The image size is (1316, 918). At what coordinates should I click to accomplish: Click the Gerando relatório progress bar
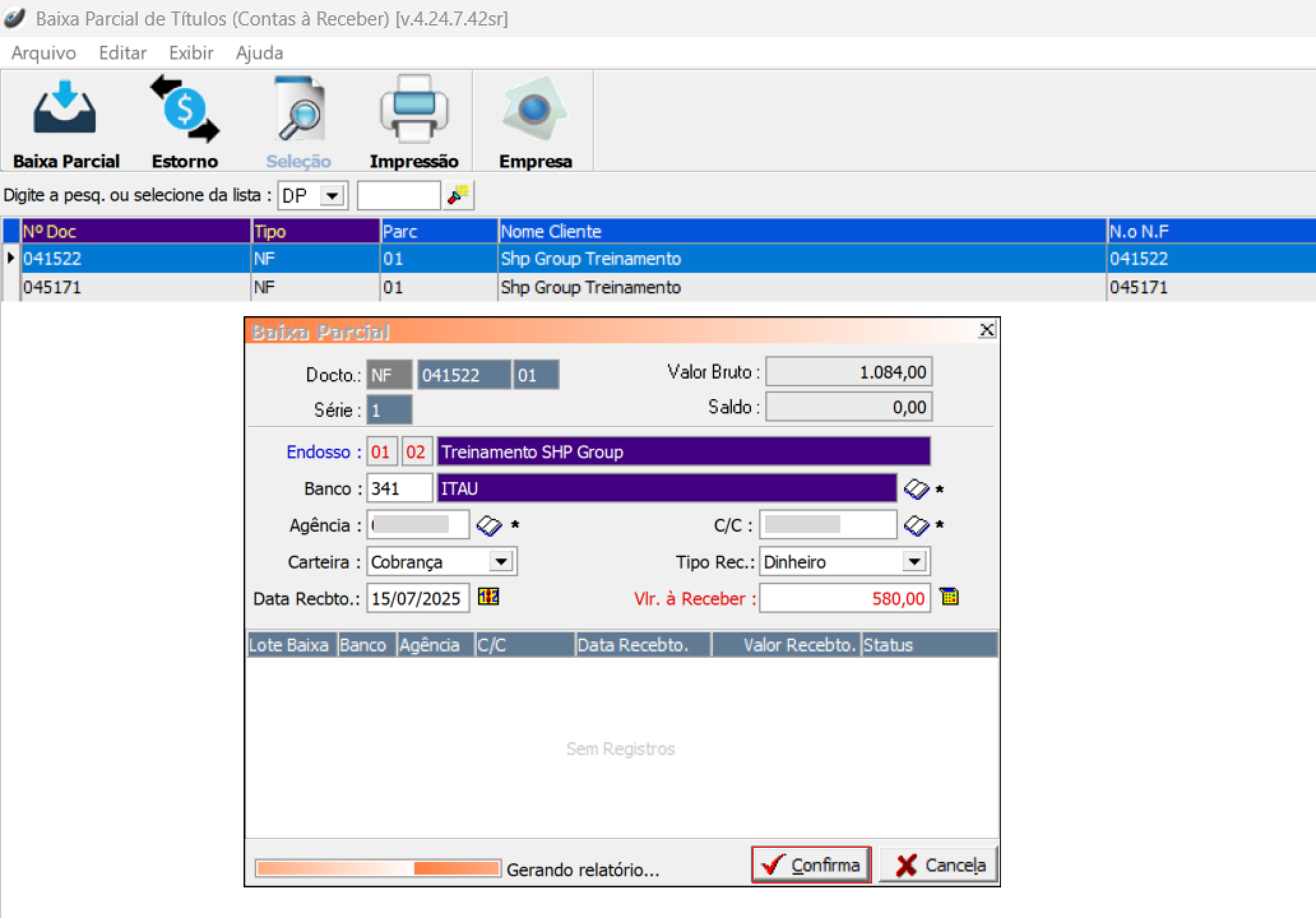(x=377, y=868)
